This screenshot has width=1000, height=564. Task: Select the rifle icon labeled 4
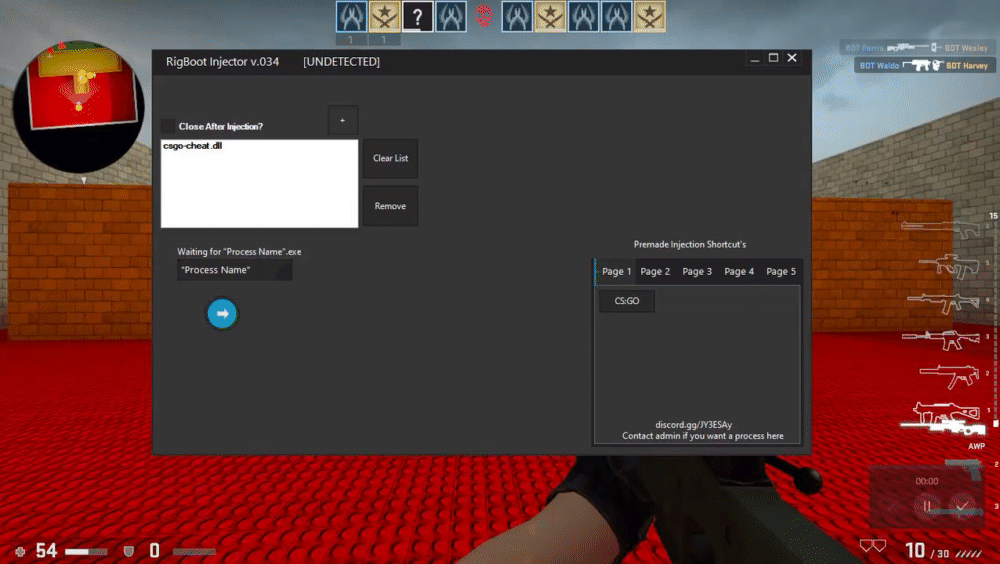coord(943,302)
